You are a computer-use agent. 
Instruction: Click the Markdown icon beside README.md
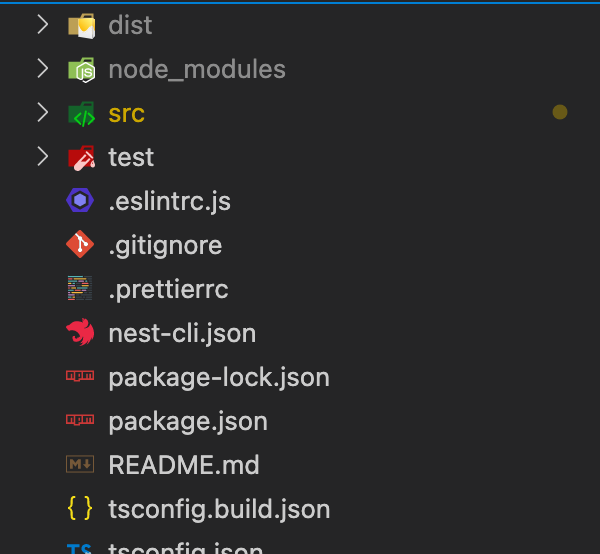click(x=80, y=464)
